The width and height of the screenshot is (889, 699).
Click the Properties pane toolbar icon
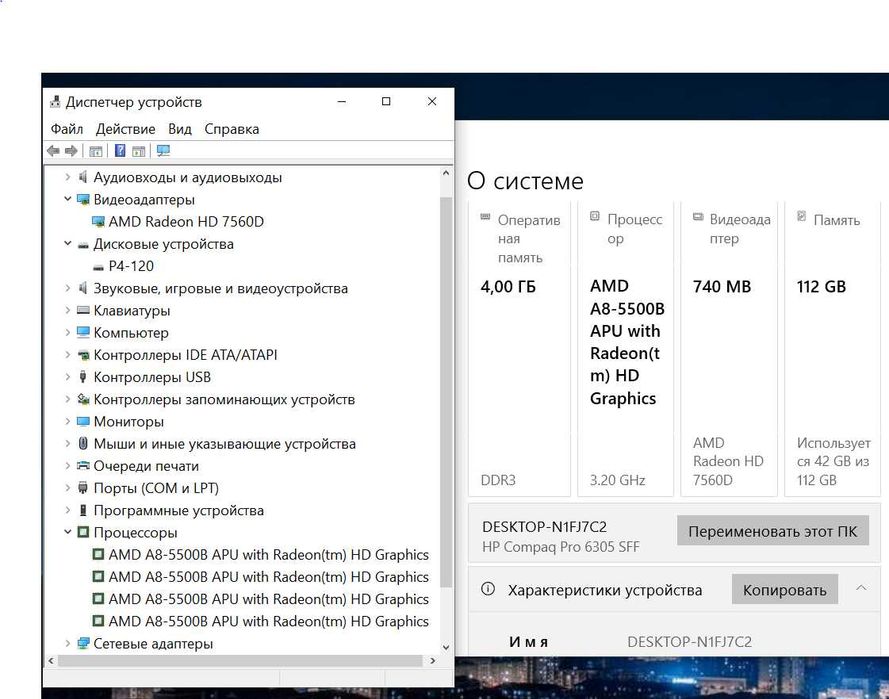tap(138, 151)
